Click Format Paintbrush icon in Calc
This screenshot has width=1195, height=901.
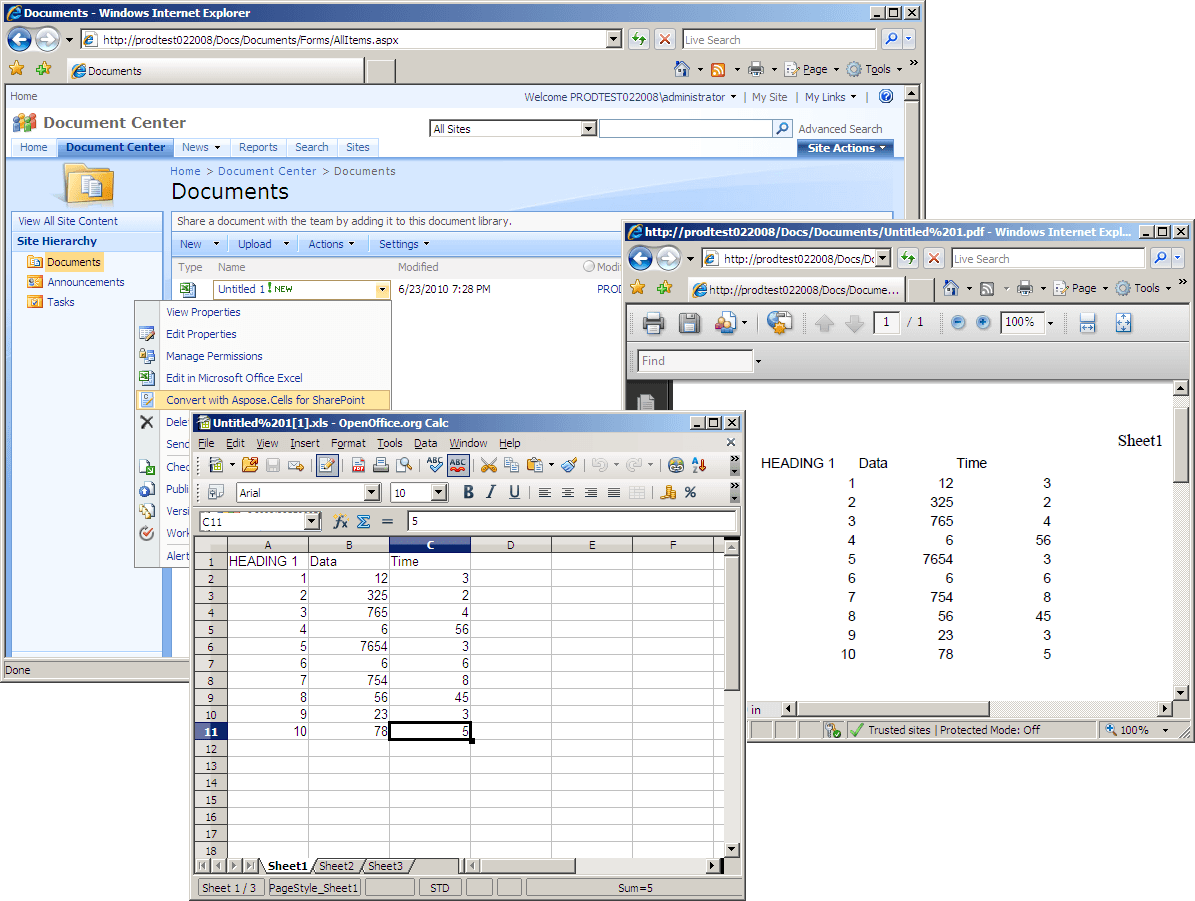pos(569,465)
